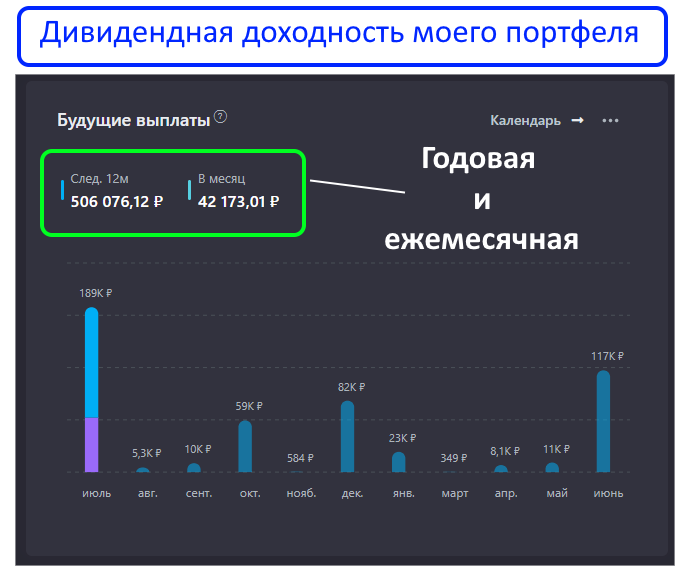Click the 5,3K ₽ value label
Viewport: 691px width, 579px height.
tap(147, 453)
